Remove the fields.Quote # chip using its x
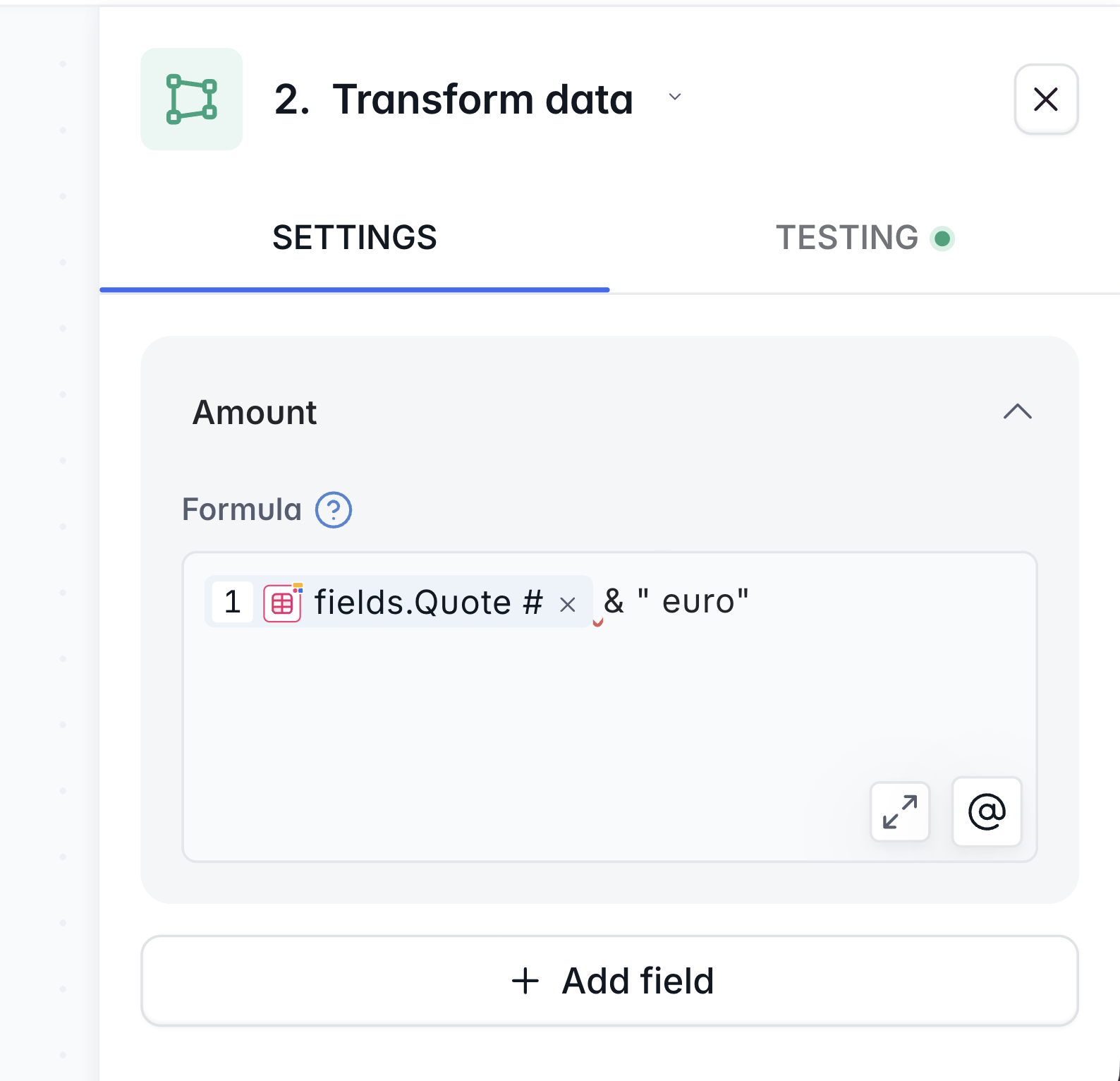This screenshot has width=1120, height=1081. point(567,604)
